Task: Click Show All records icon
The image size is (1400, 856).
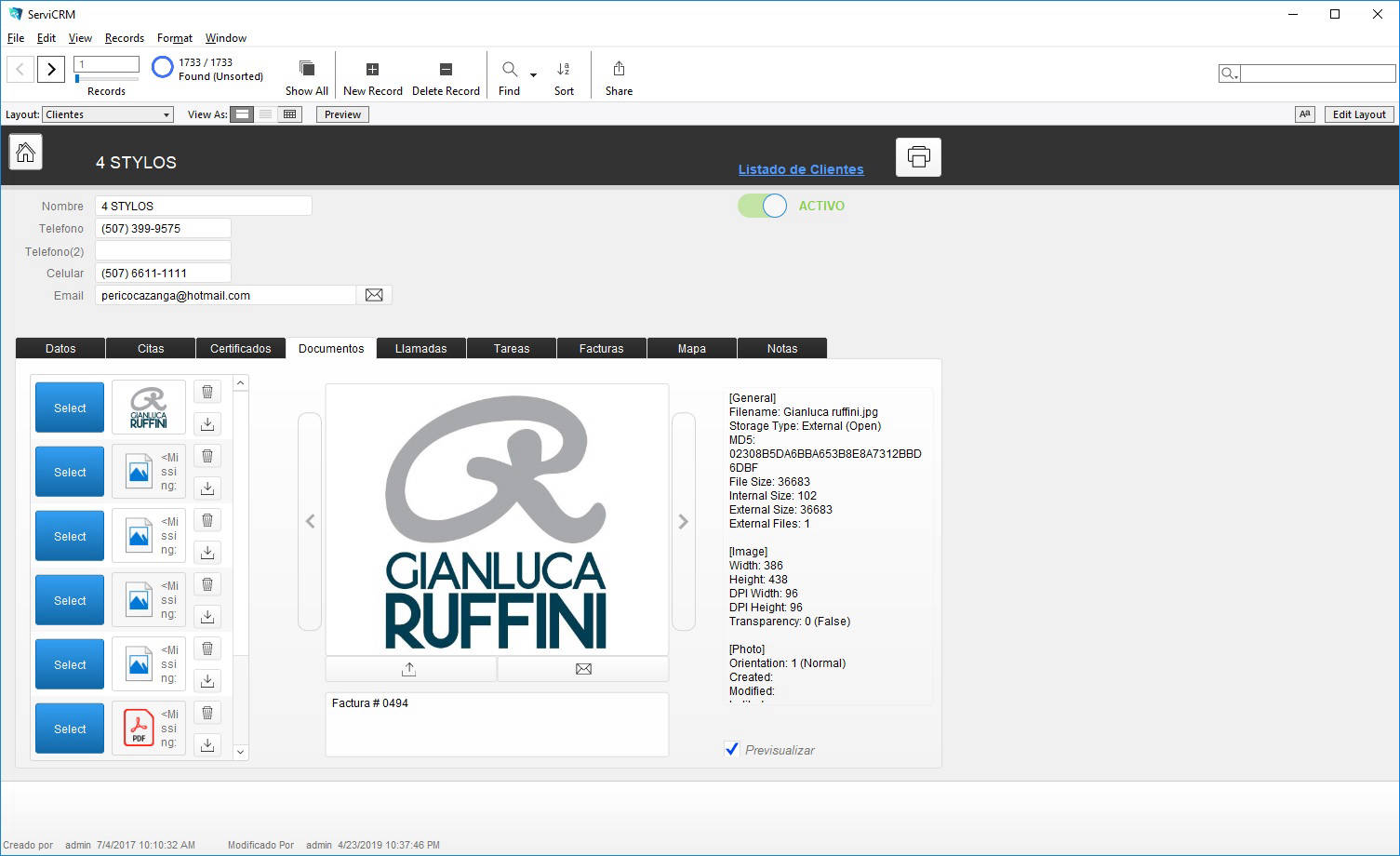Action: tap(307, 69)
